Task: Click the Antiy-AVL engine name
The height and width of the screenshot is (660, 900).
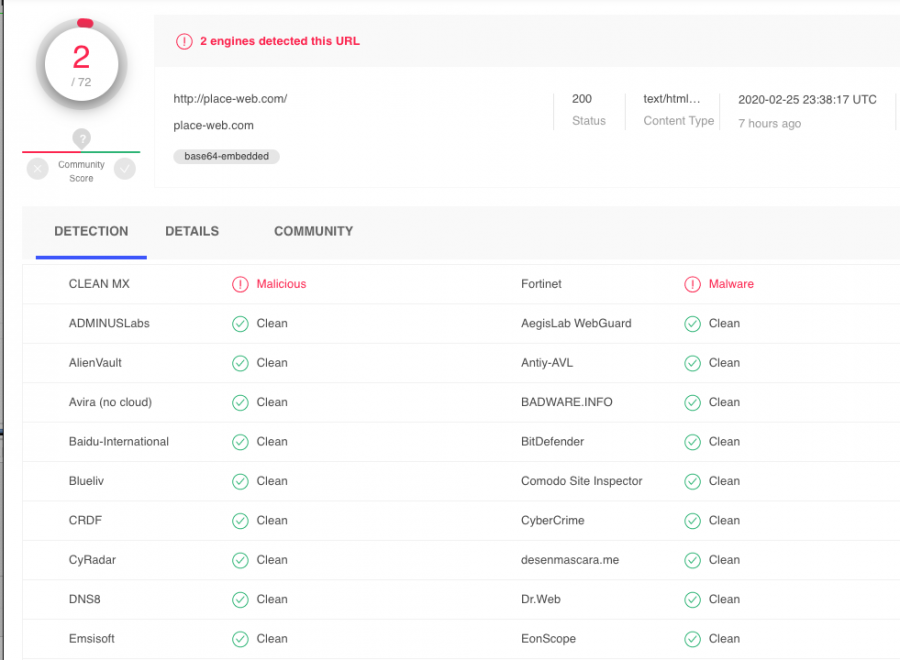Action: click(547, 363)
